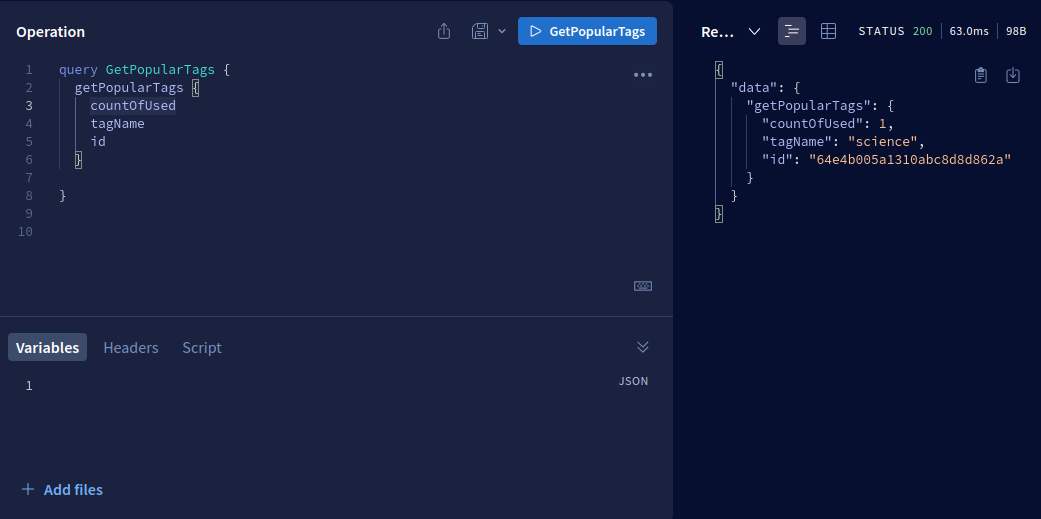The image size is (1041, 519).
Task: Click line number 10 in operation editor
Action: (25, 232)
